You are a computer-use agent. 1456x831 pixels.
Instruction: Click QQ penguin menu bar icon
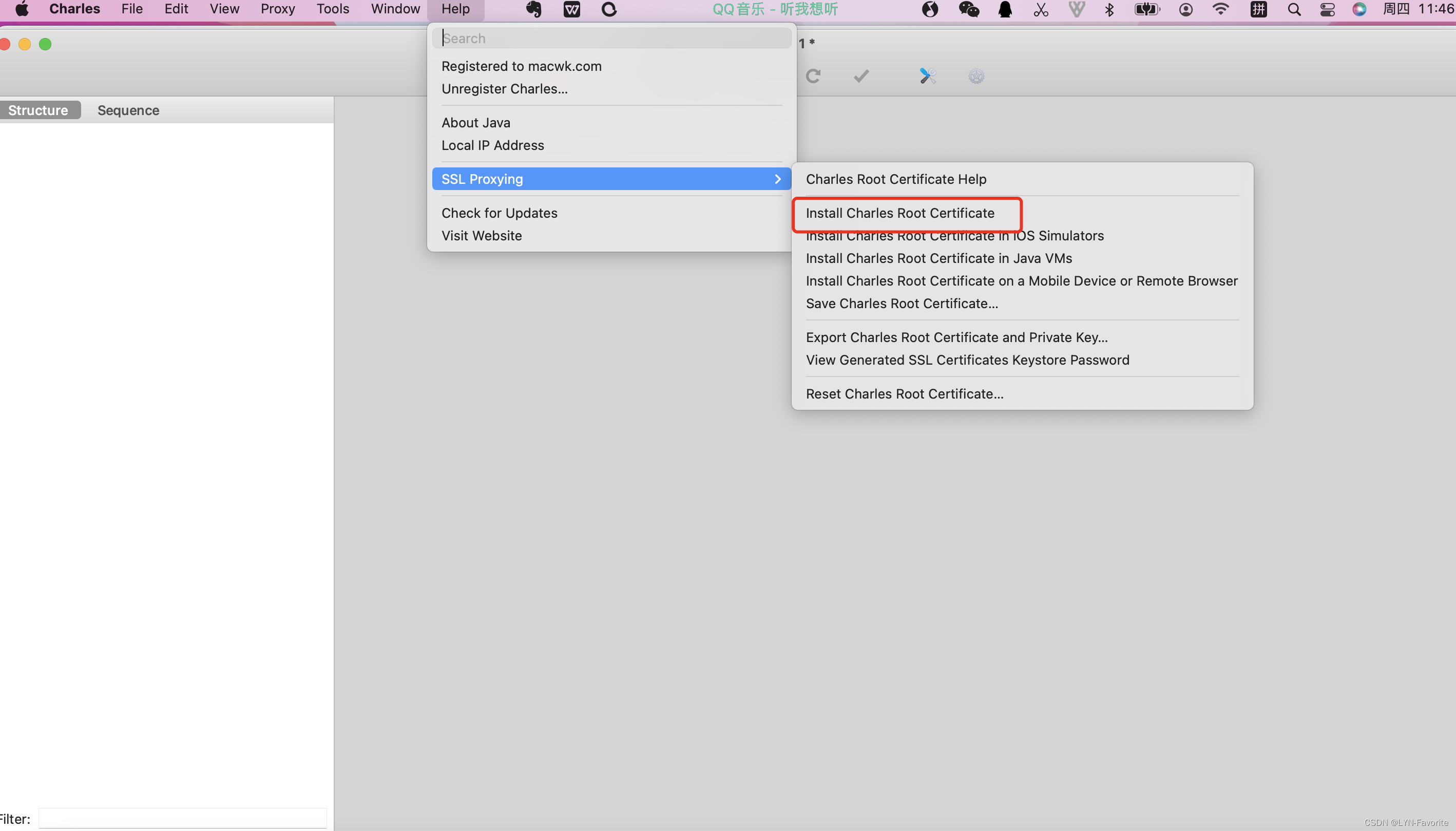(x=1005, y=9)
